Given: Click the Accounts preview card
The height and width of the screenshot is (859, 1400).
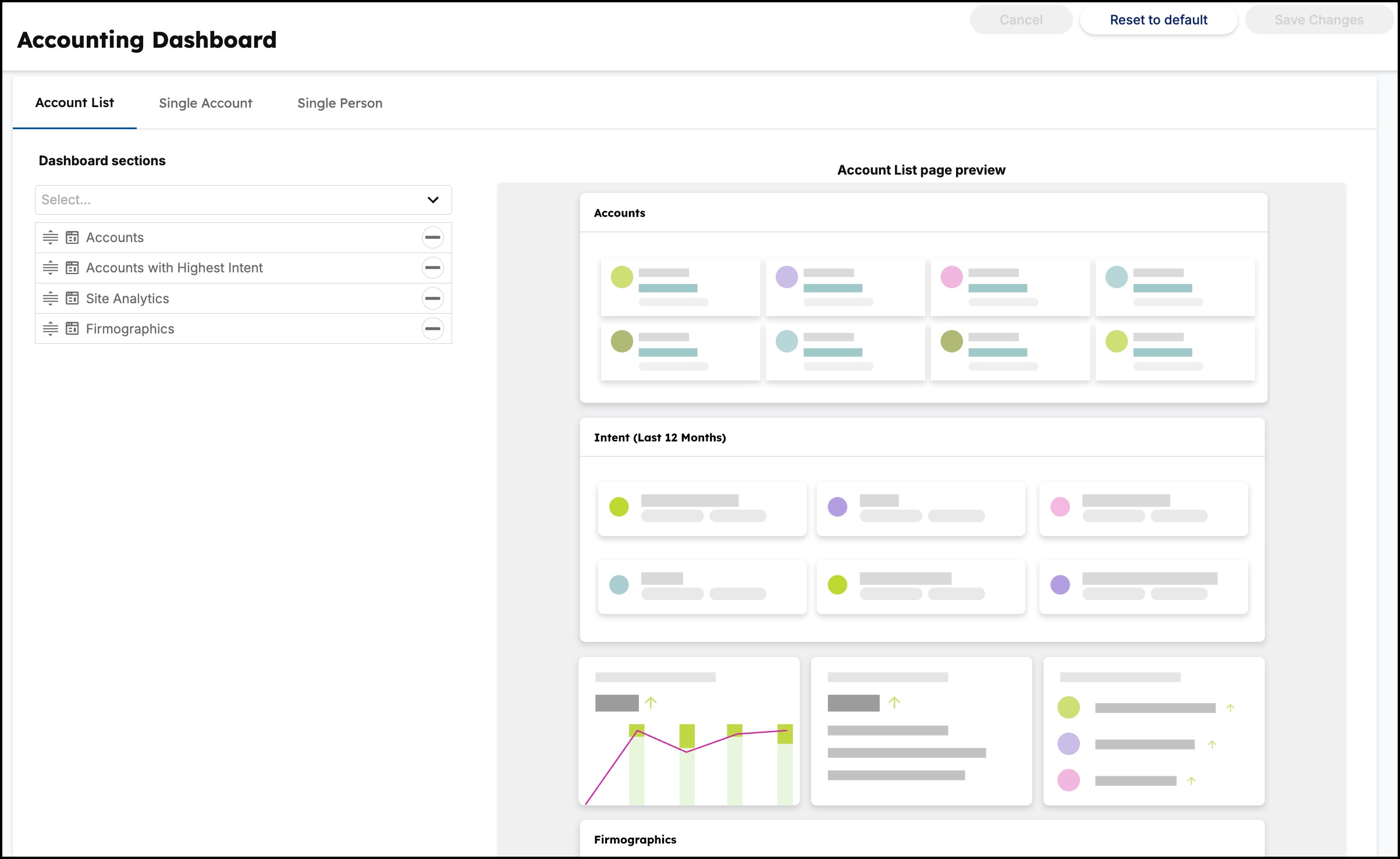Looking at the screenshot, I should pos(923,298).
